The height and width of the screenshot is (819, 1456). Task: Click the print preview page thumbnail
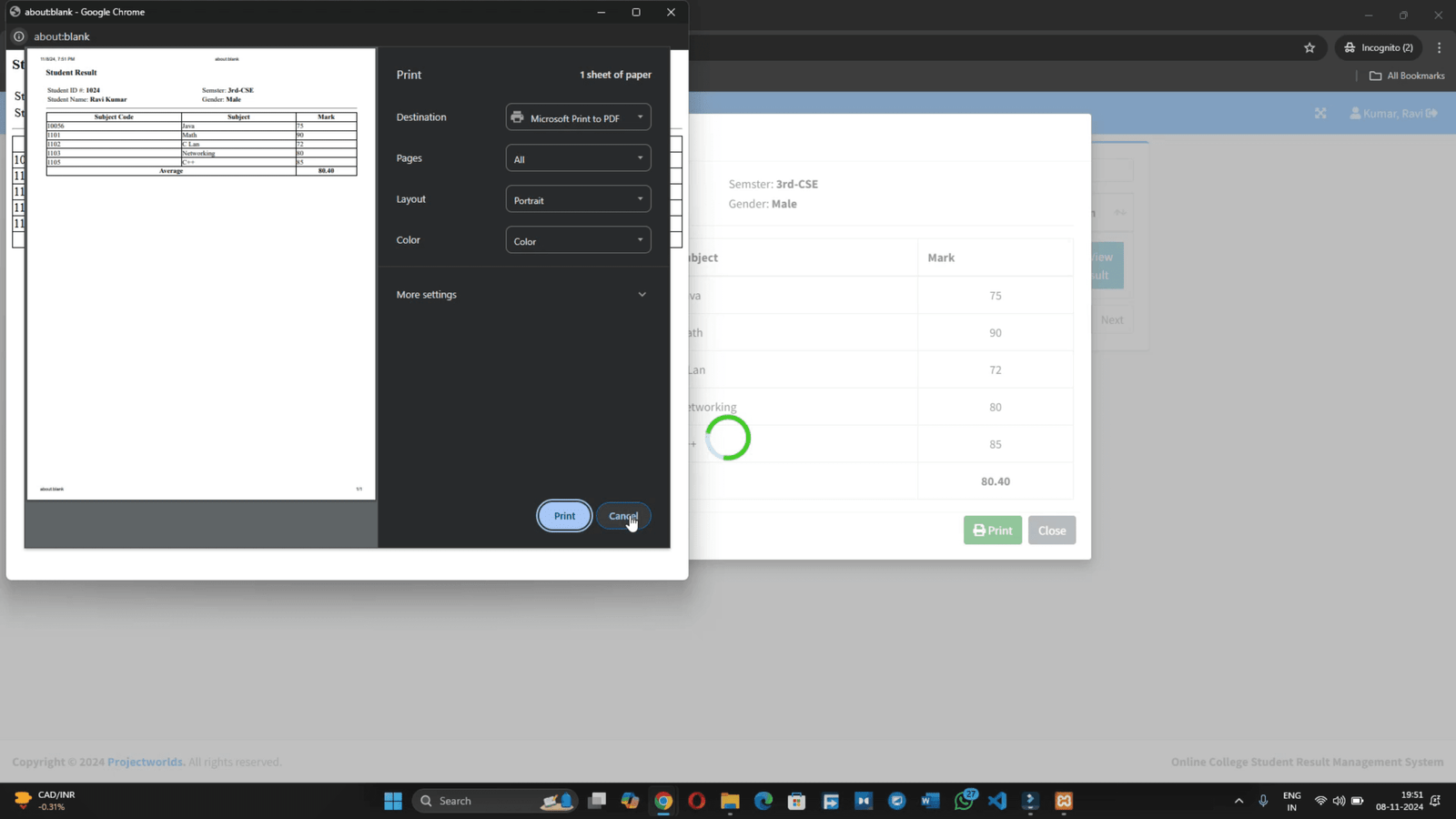201,273
